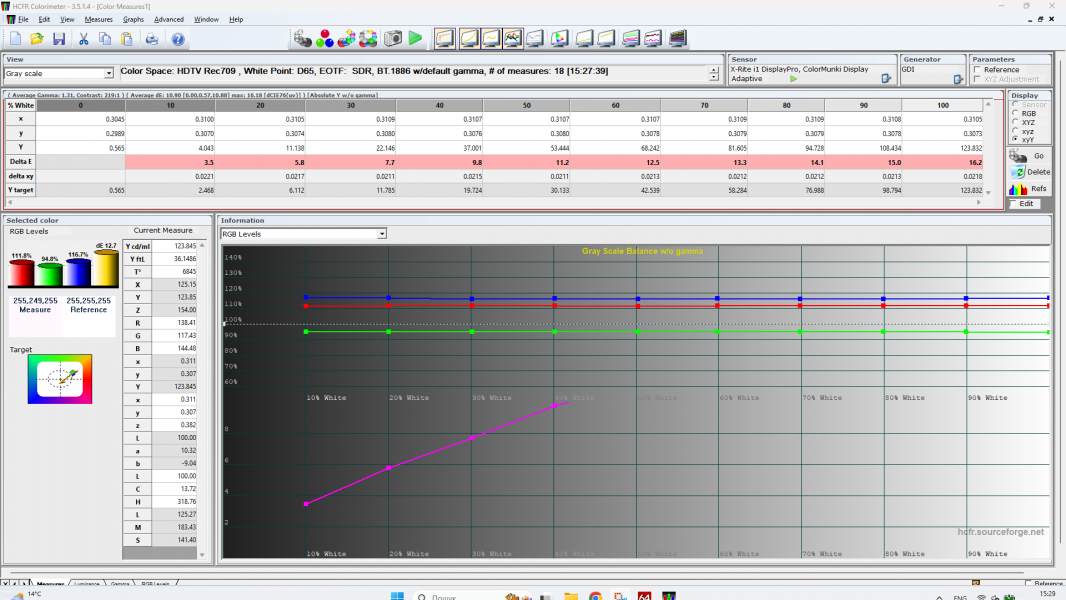Viewport: 1066px width, 600px height.
Task: Click up arrow beside Color Space description
Action: 713,69
